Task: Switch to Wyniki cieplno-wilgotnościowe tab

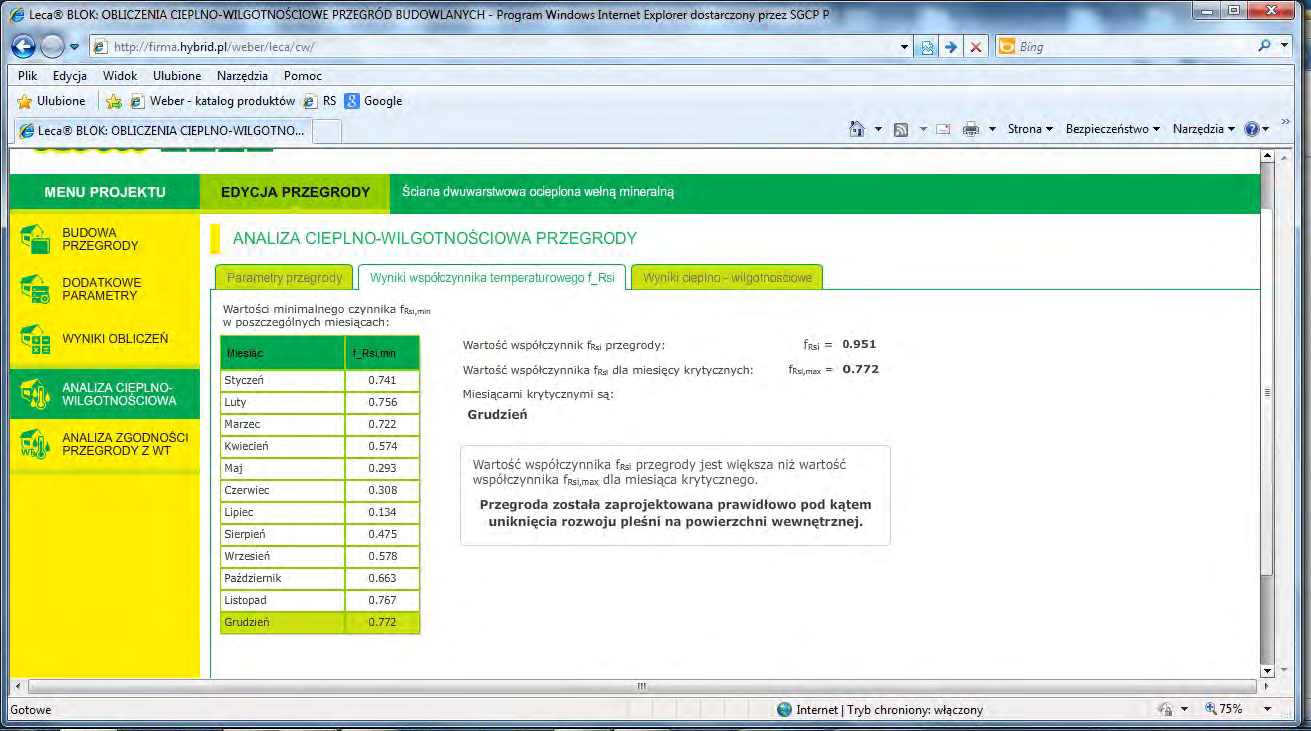Action: pyautogui.click(x=726, y=278)
